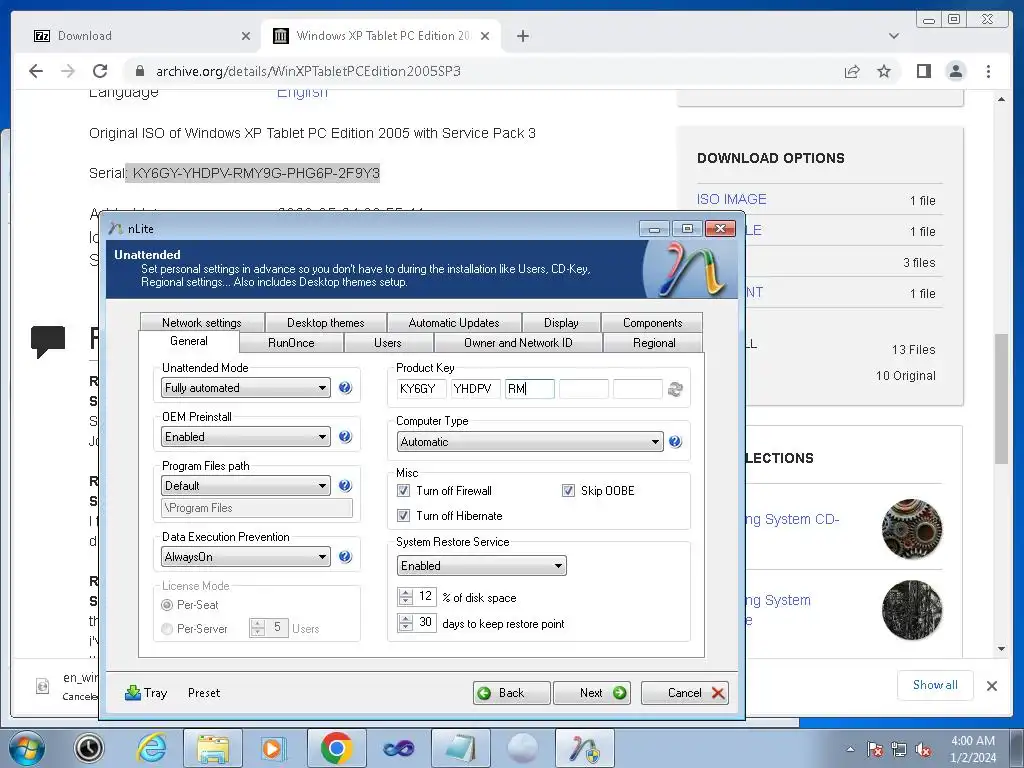The width and height of the screenshot is (1024, 768).
Task: Click Preset button in nLite
Action: [x=204, y=693]
